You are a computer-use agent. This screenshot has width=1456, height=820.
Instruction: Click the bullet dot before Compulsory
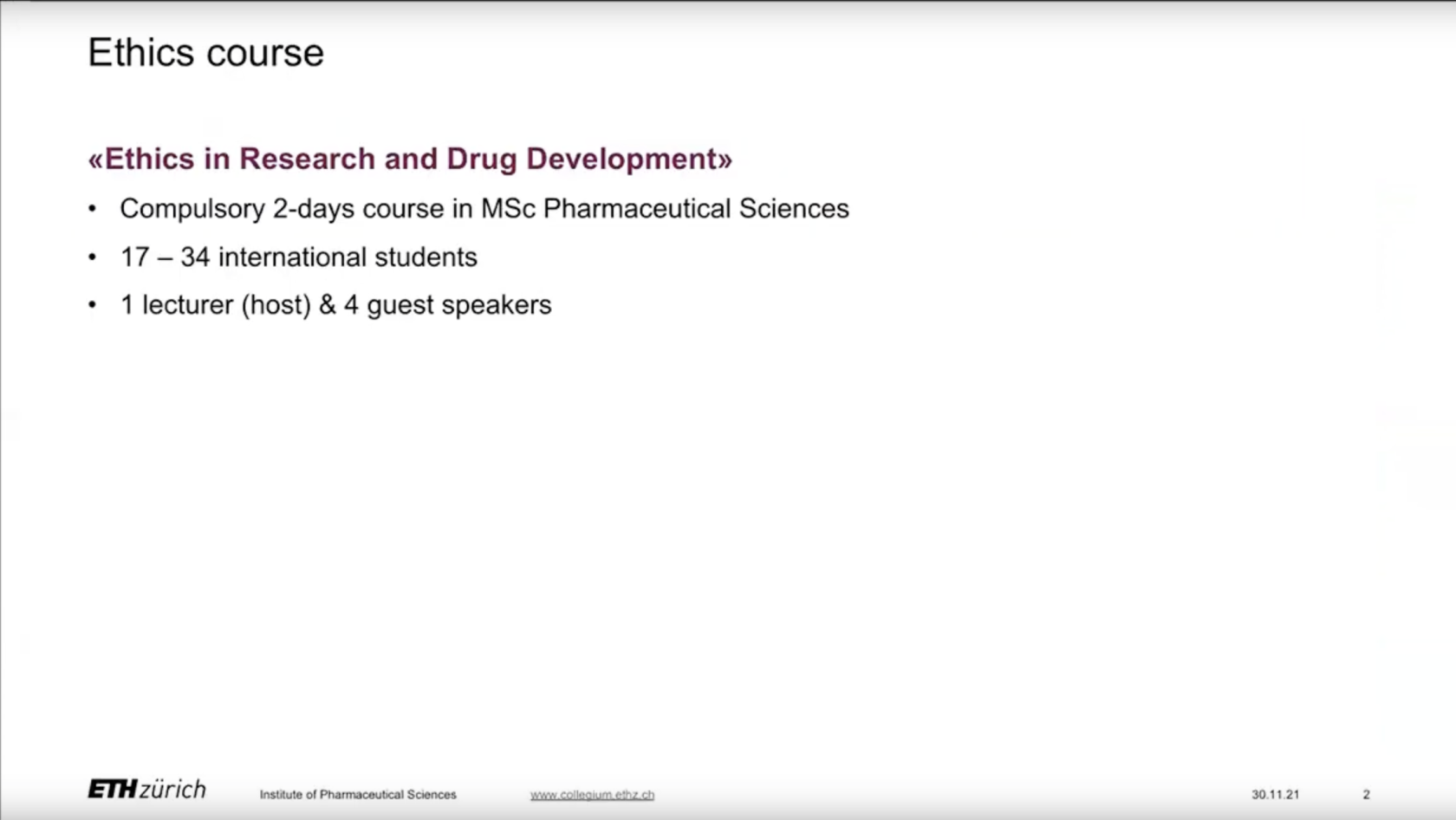point(93,209)
